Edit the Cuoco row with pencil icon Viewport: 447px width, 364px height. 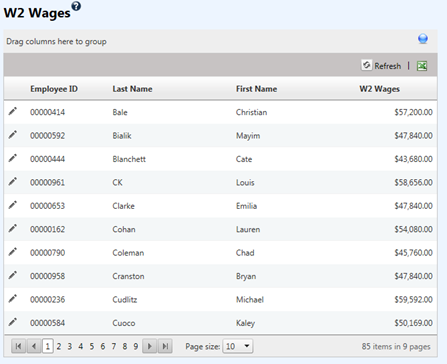(13, 322)
